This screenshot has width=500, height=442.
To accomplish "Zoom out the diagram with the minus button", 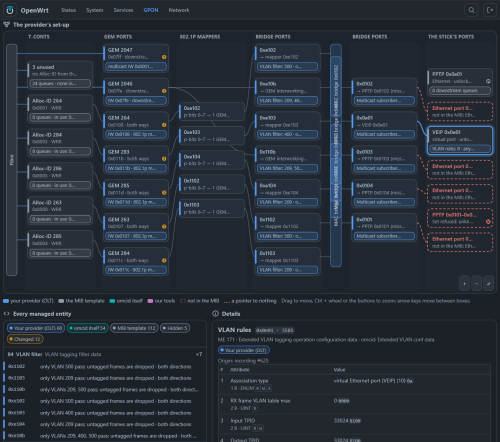I will (476, 284).
